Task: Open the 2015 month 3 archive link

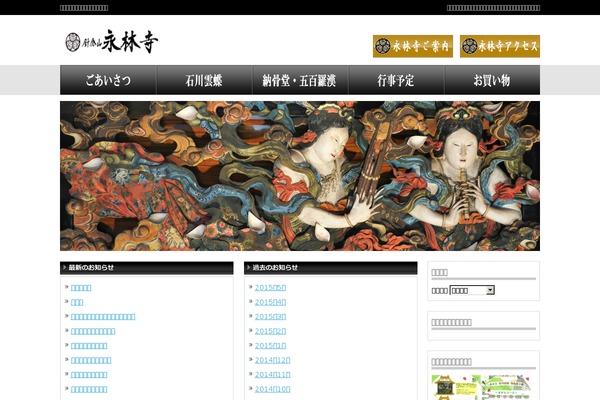Action: pyautogui.click(x=270, y=317)
